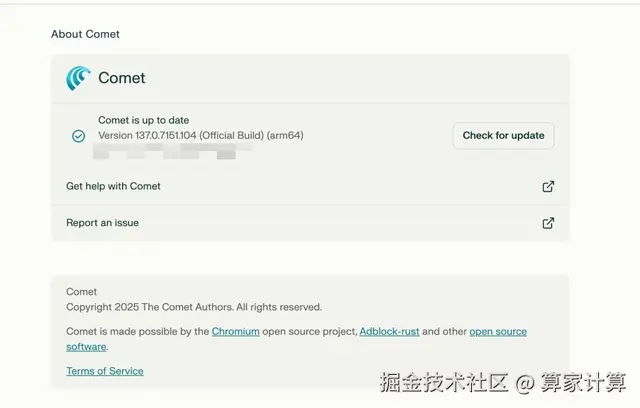Open Get help with Comet
This screenshot has height=408, width=640.
tap(310, 186)
